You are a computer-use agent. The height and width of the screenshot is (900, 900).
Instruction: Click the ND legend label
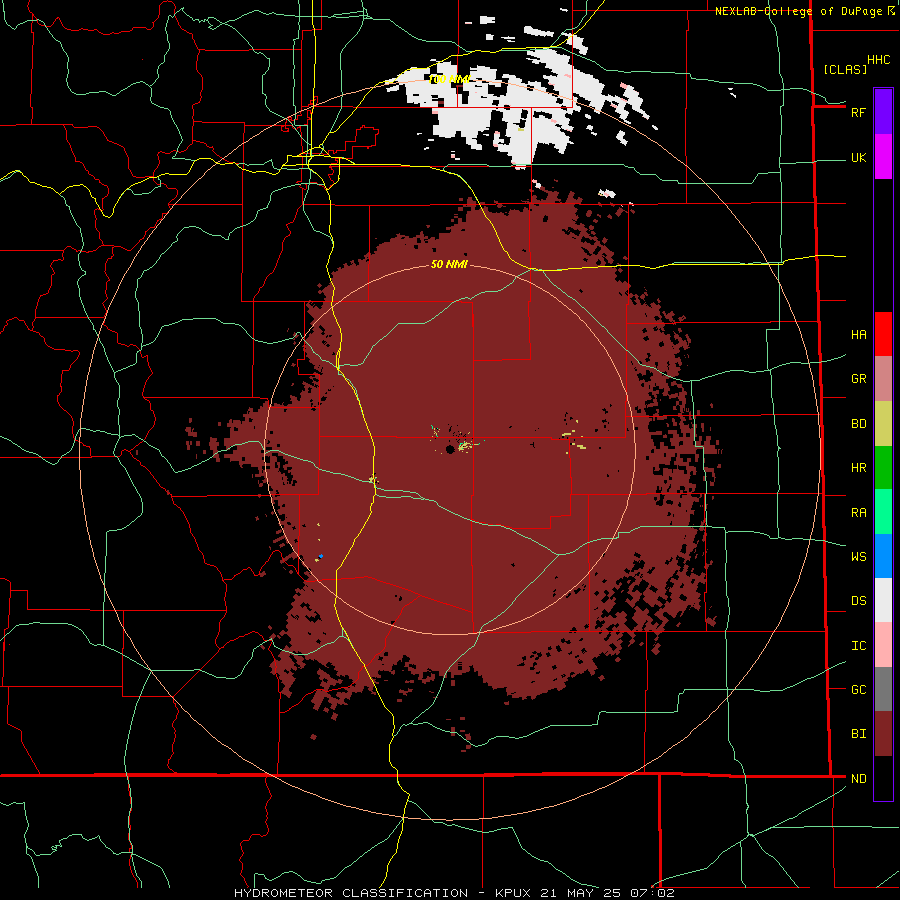coord(858,779)
